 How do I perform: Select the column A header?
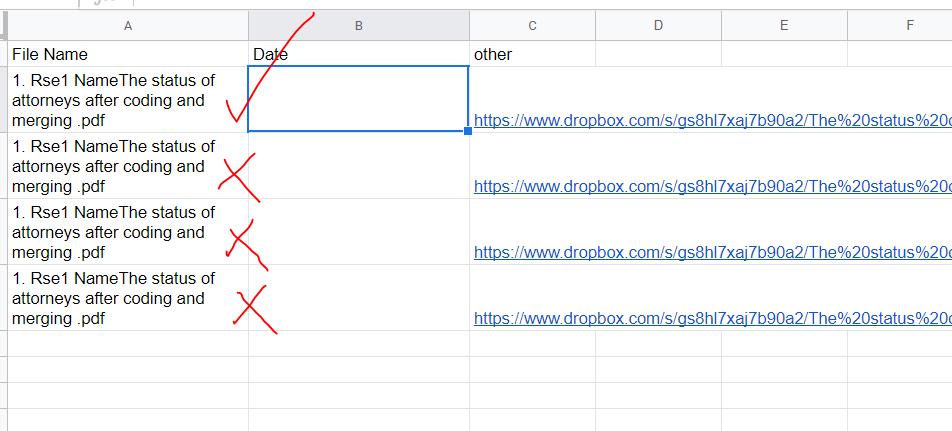click(128, 25)
